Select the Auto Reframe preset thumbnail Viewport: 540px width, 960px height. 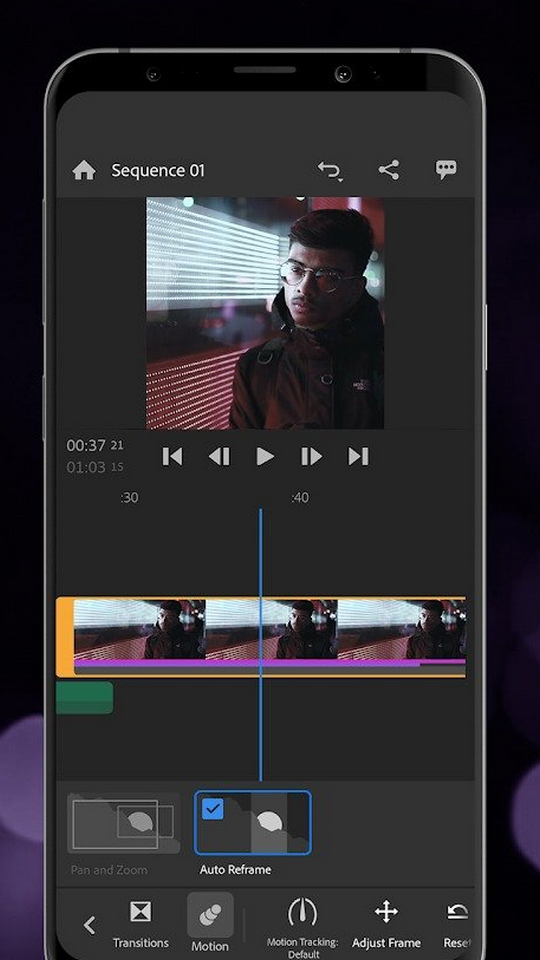[x=253, y=823]
